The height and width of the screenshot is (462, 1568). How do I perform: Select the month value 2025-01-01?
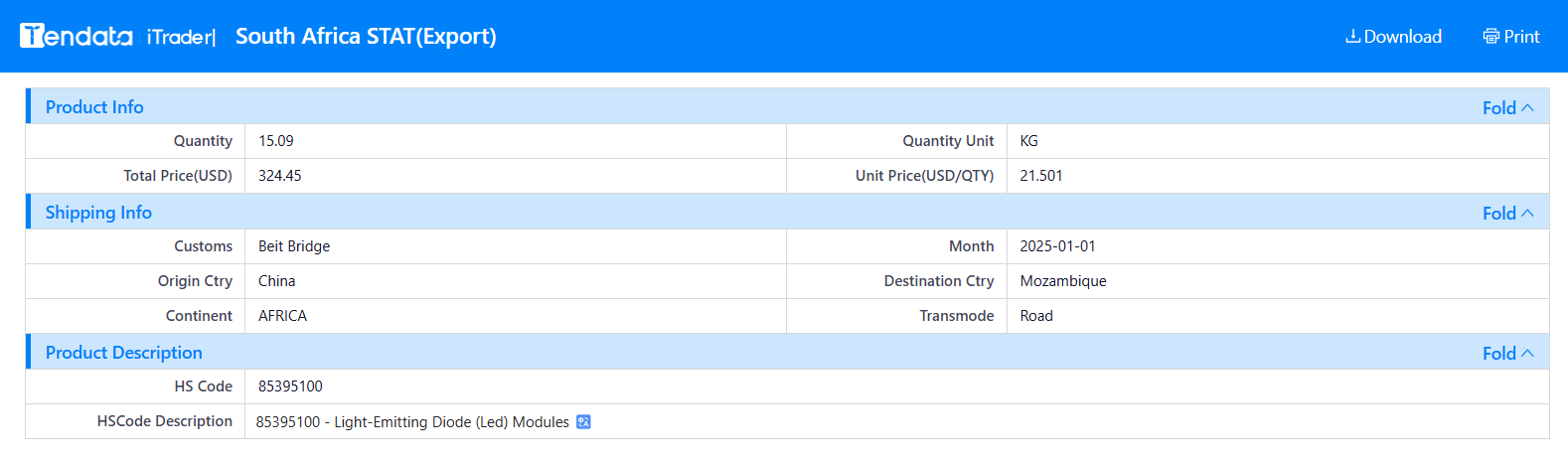[1057, 246]
